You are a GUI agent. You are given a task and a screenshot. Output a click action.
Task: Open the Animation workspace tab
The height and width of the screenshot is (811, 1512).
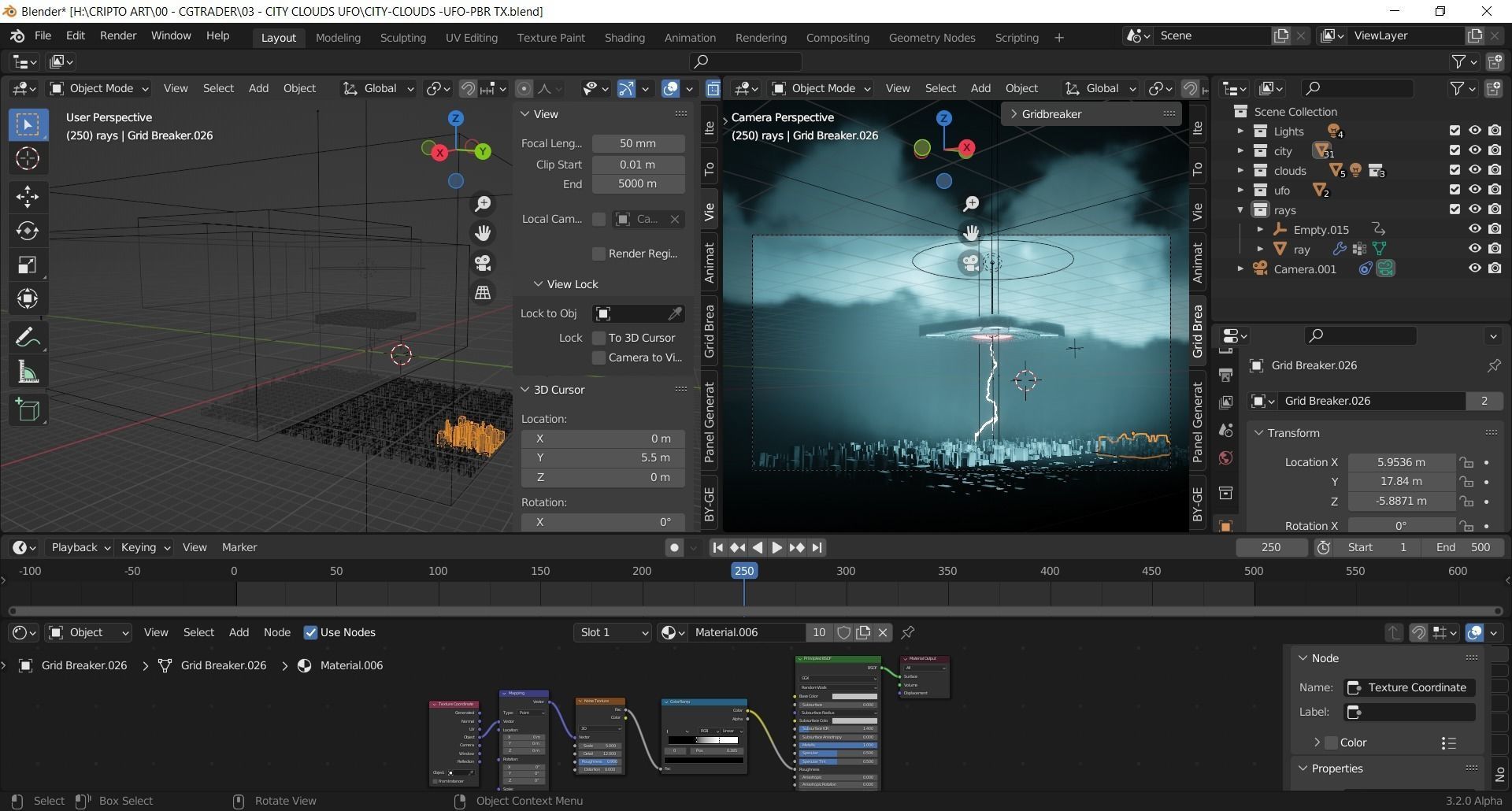tap(690, 38)
